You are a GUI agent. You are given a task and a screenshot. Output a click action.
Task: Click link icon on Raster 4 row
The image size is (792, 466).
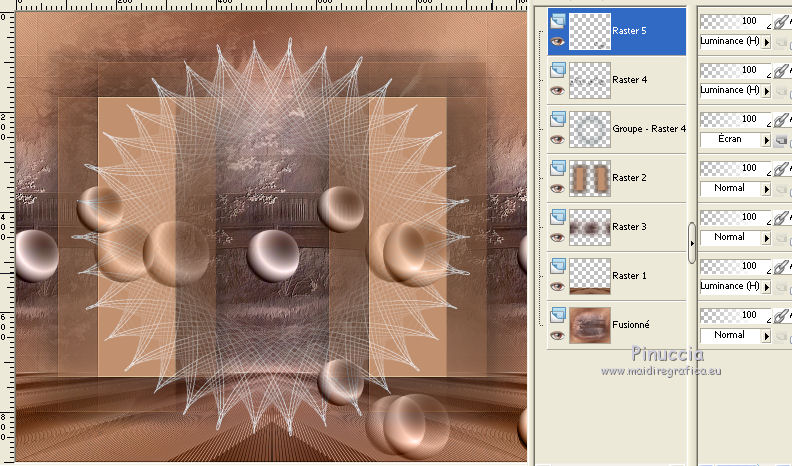coord(781,71)
